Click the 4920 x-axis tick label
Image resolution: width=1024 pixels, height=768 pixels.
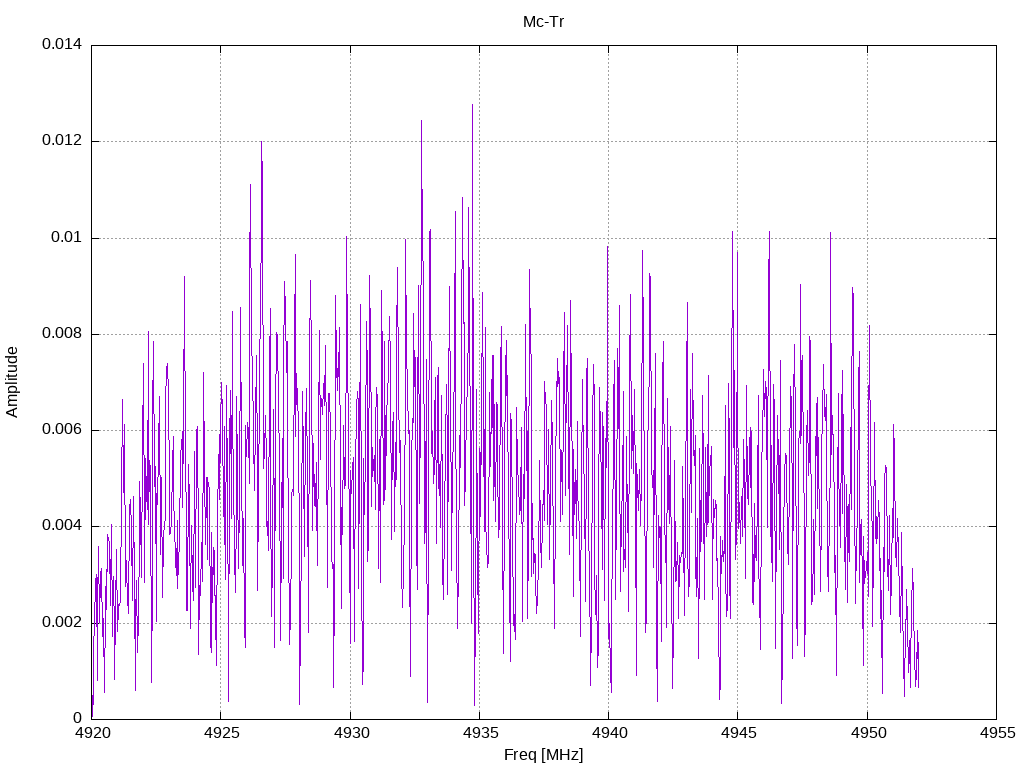[x=91, y=733]
